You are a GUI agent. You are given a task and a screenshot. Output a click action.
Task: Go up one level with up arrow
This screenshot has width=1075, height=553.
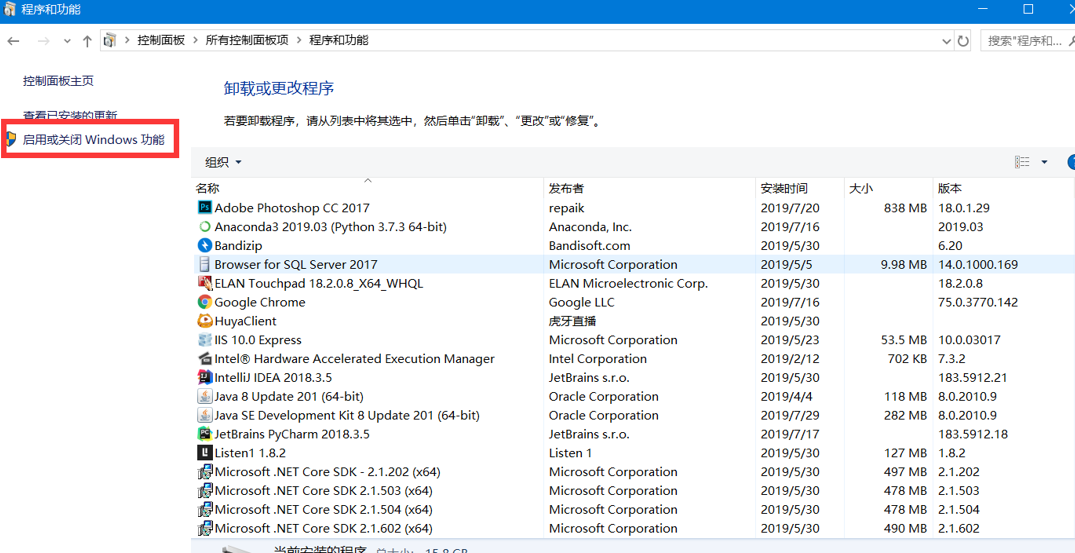[87, 41]
